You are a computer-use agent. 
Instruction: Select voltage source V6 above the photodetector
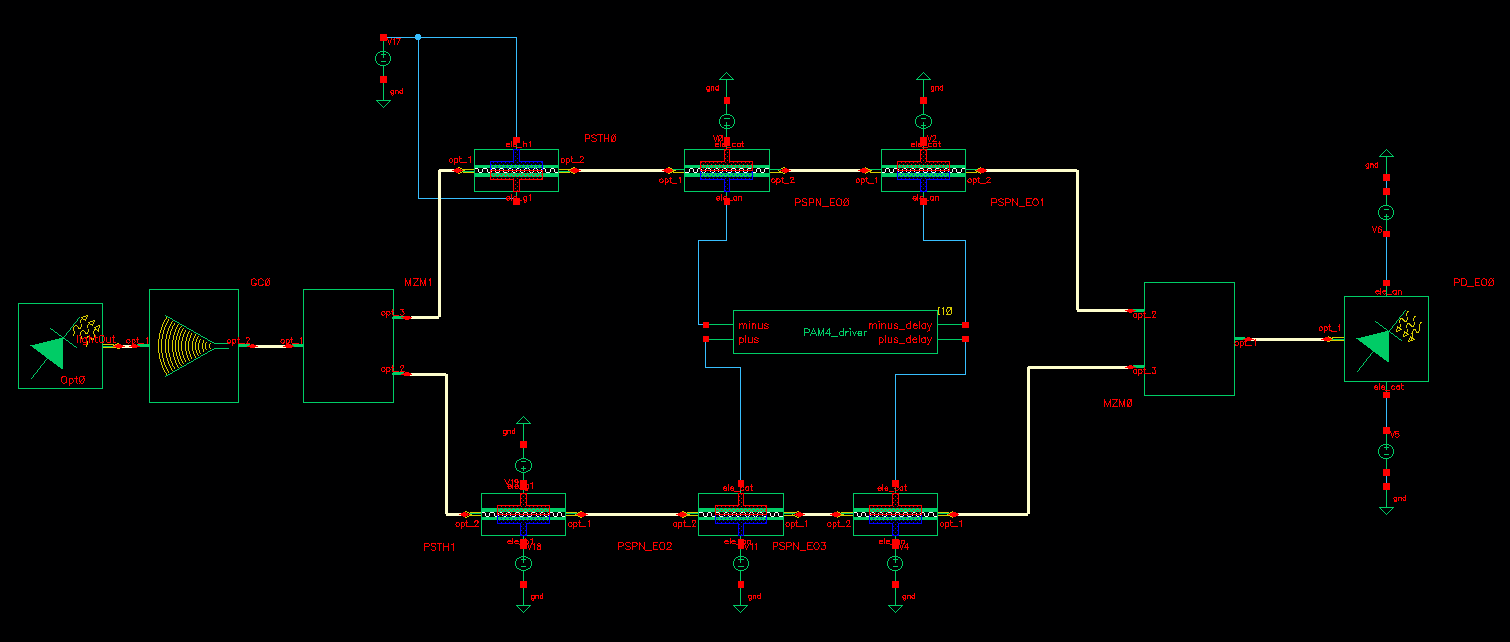click(1386, 213)
